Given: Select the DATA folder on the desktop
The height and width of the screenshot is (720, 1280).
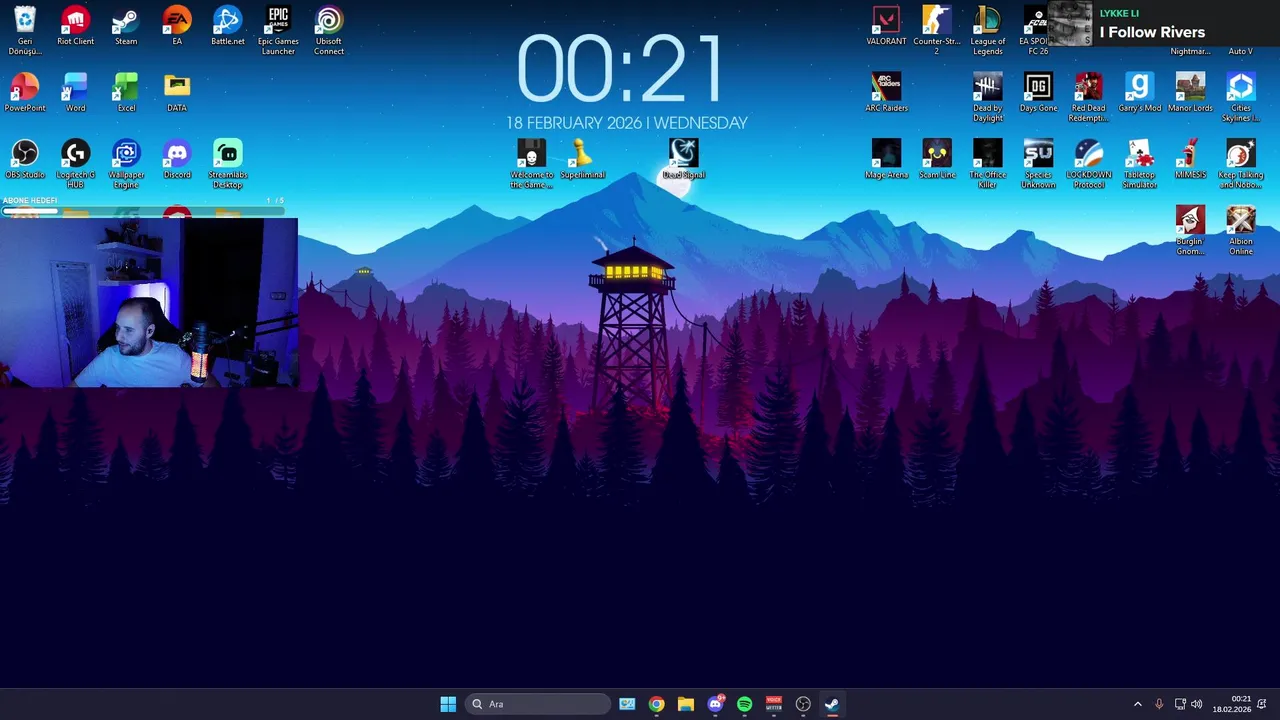Looking at the screenshot, I should point(177,92).
